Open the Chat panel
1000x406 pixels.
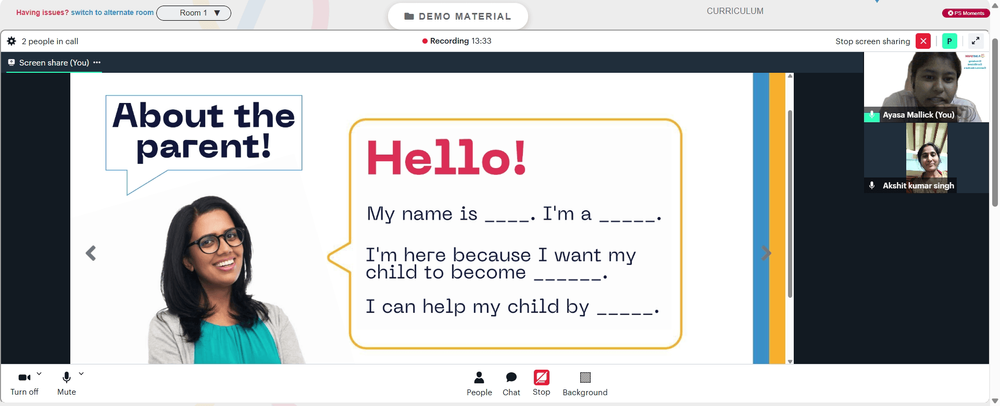511,384
